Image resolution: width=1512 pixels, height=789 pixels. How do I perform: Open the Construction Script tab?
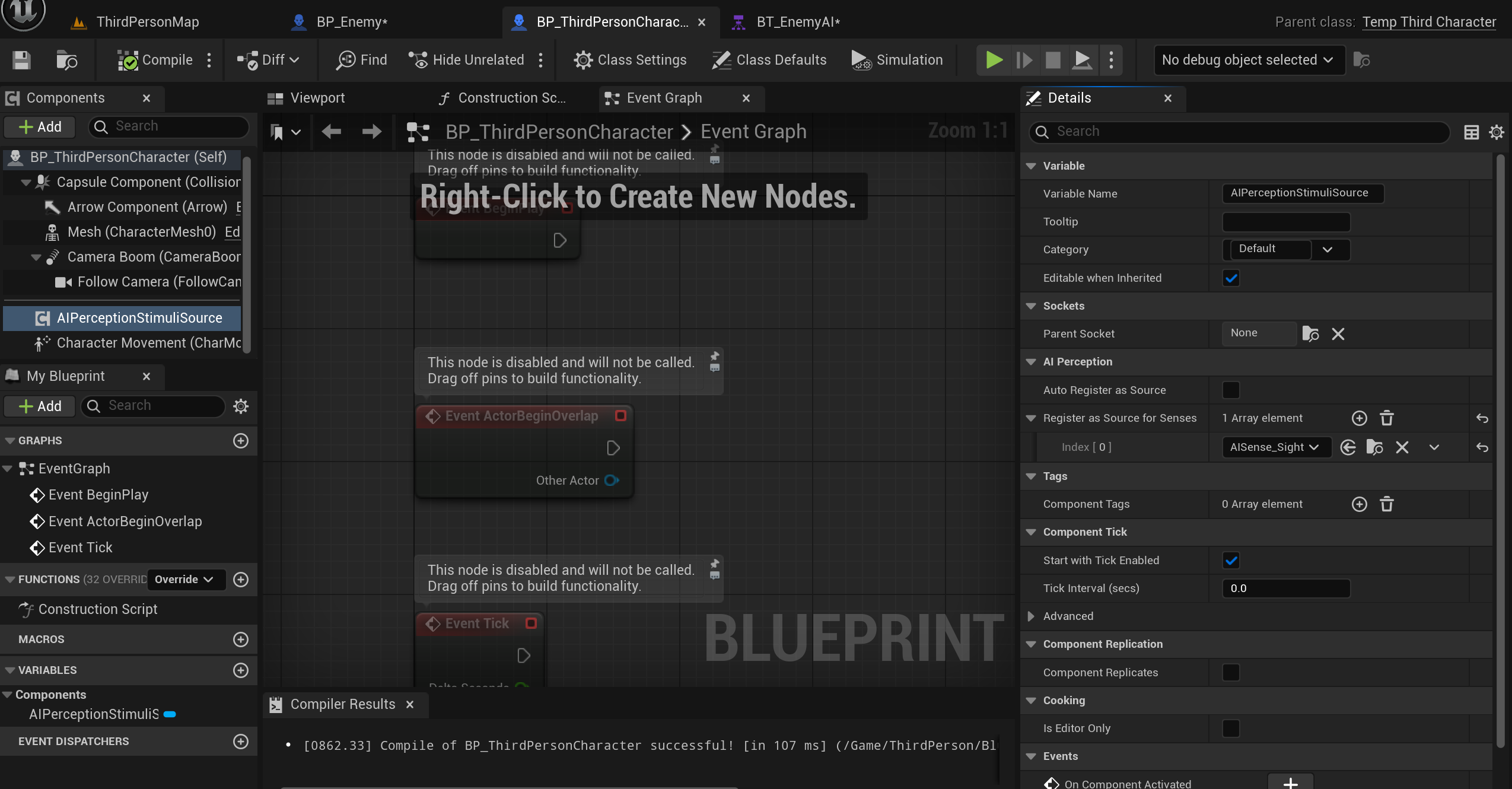coord(502,98)
